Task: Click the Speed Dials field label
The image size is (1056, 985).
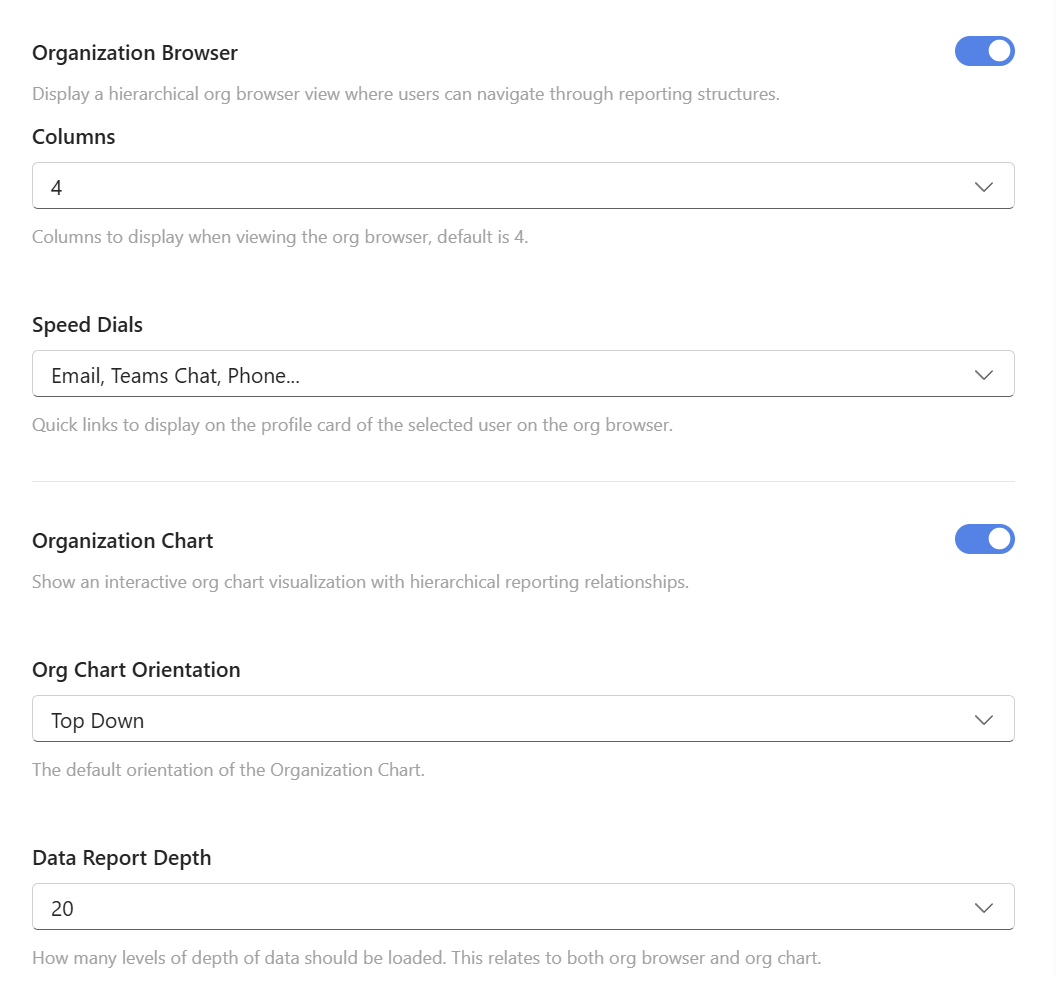Action: 87,325
